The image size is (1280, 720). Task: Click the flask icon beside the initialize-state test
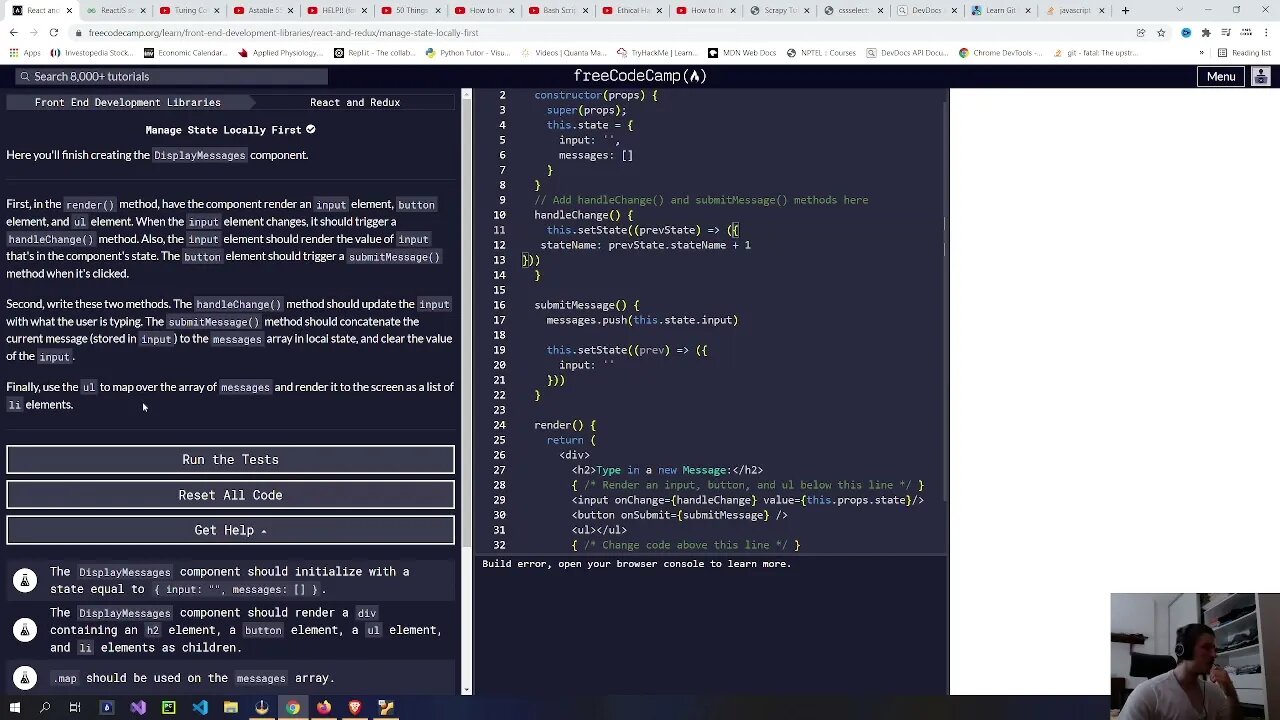25,580
